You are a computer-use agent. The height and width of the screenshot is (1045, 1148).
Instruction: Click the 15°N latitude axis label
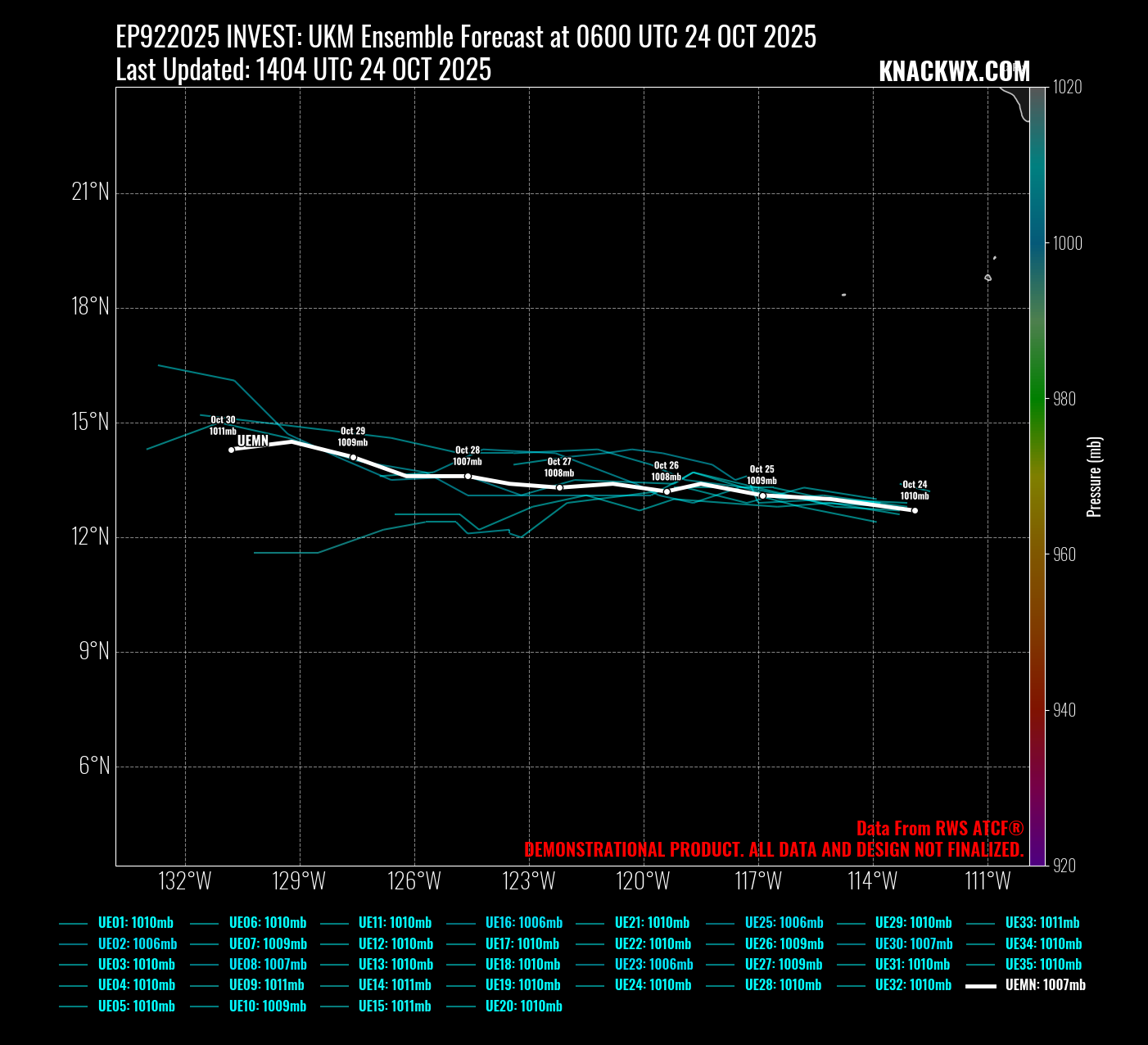pyautogui.click(x=90, y=423)
